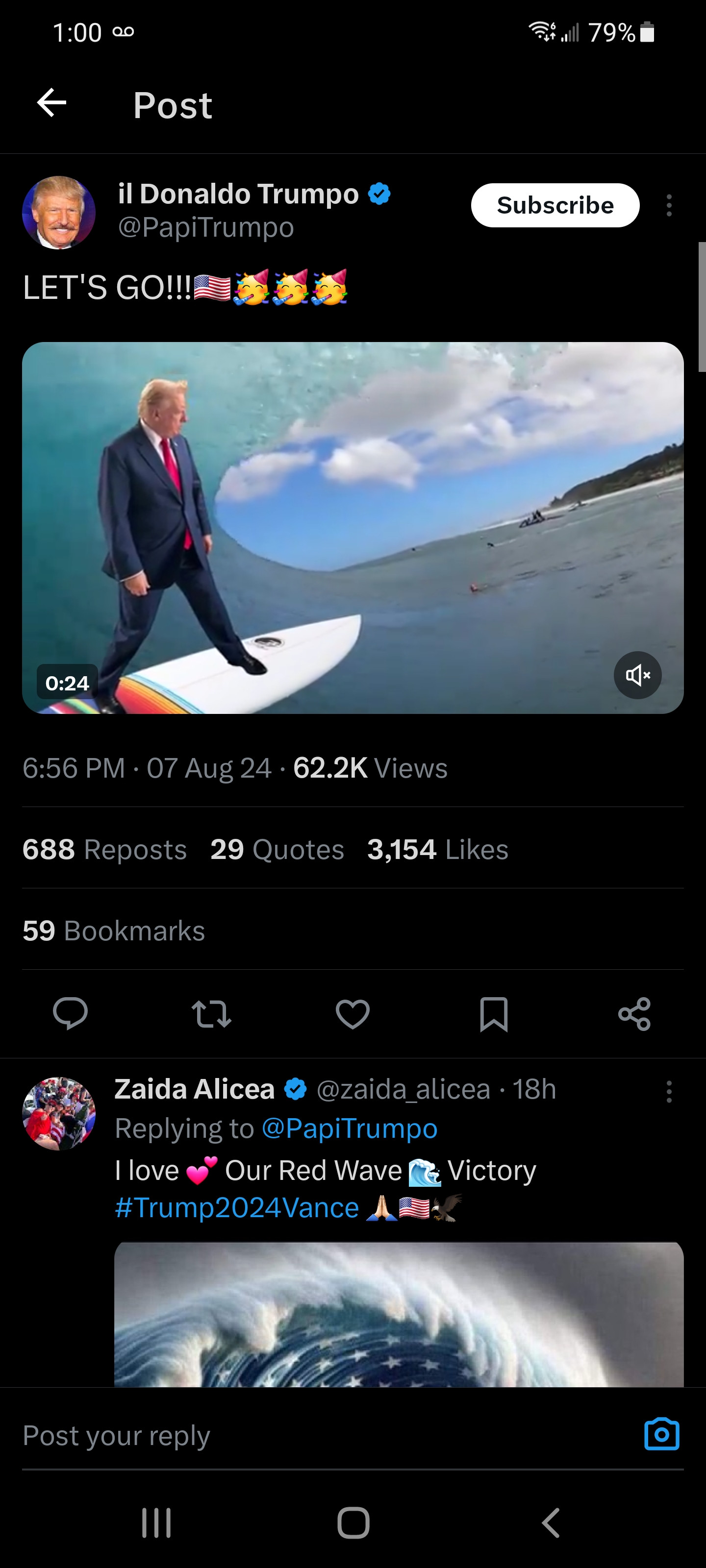Open the @PapiTrumpo mention link

349,1128
